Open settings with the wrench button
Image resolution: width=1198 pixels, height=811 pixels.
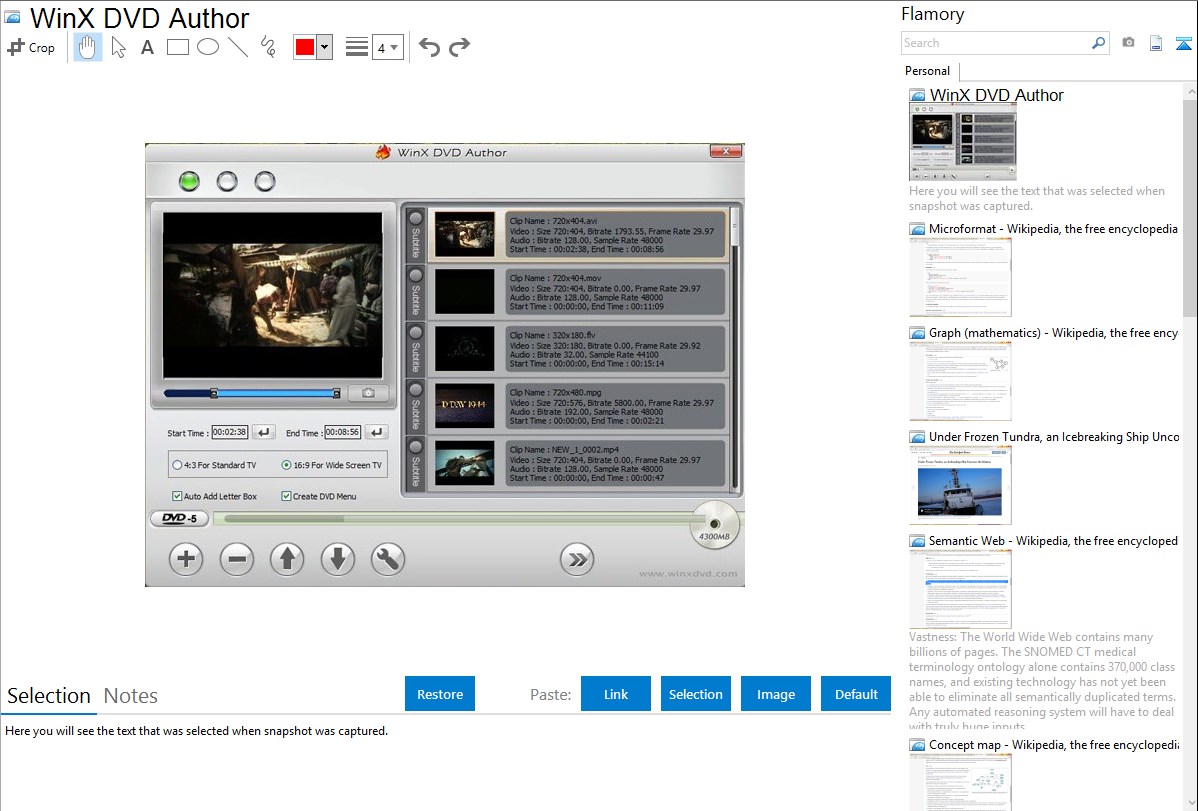click(388, 559)
